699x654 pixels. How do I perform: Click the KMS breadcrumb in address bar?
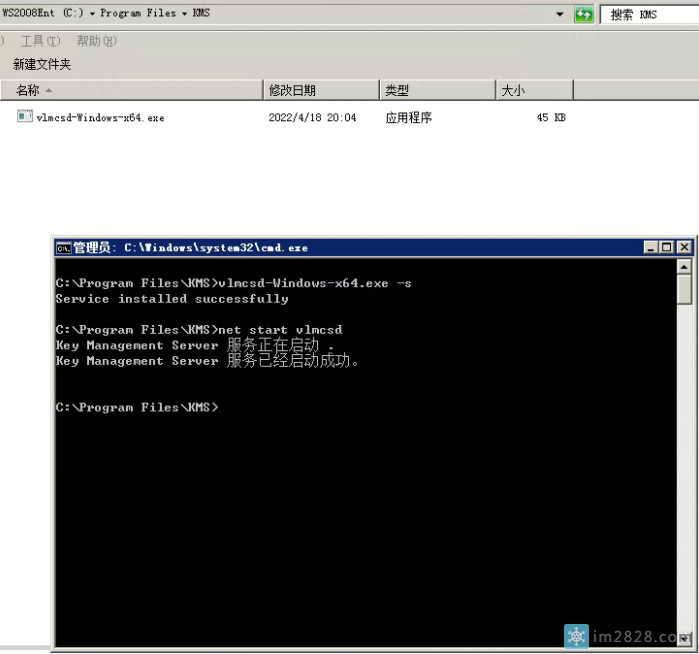(201, 13)
